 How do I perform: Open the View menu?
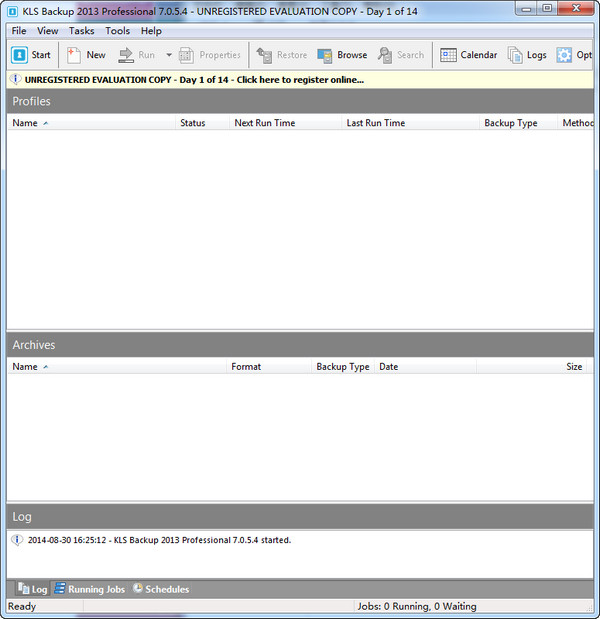(48, 31)
